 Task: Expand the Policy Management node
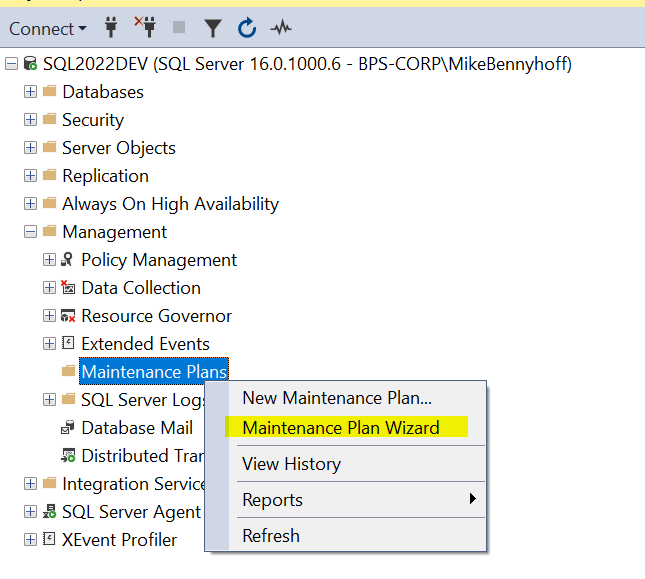pos(49,259)
